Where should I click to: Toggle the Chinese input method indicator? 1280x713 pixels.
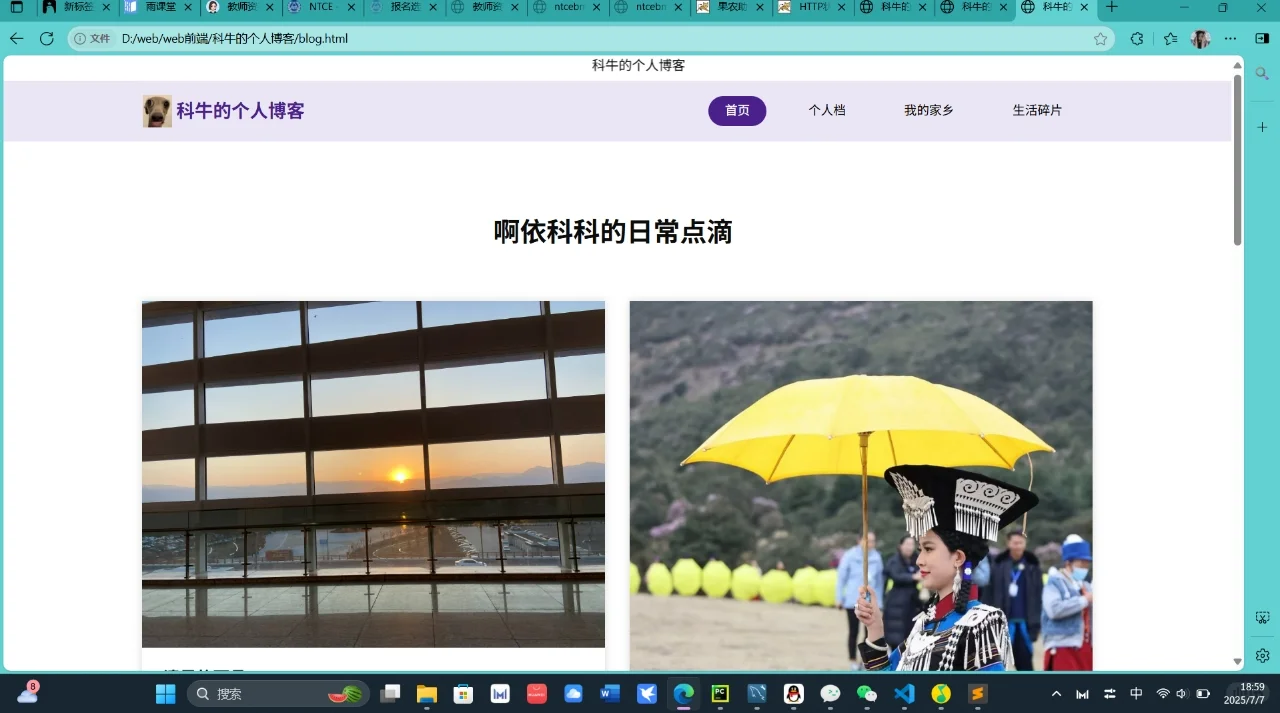click(1136, 694)
